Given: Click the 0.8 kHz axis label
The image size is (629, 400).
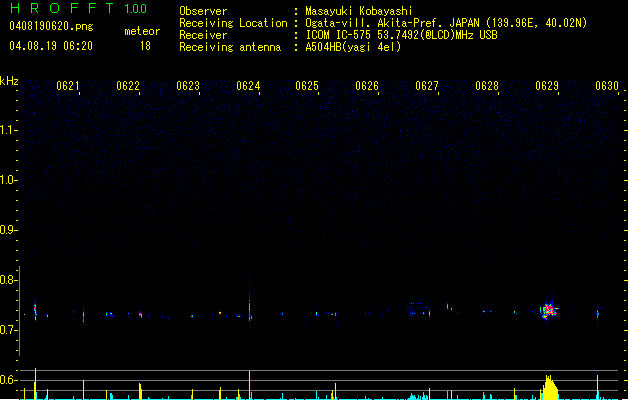Looking at the screenshot, I should click(x=8, y=280).
